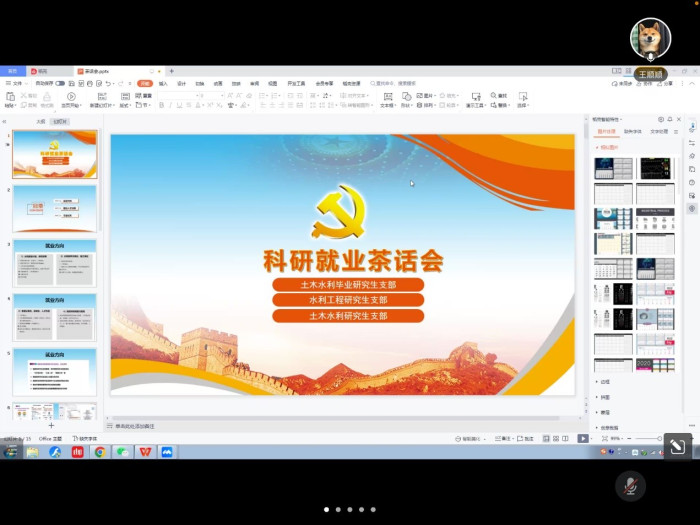Screen dimensions: 700x525
Task: Close the right side task pane
Action: coord(679,119)
